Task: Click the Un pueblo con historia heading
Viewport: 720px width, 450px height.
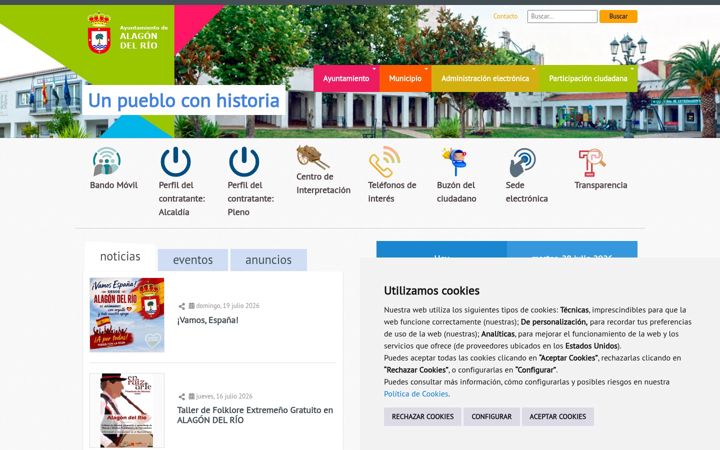Action: point(184,101)
